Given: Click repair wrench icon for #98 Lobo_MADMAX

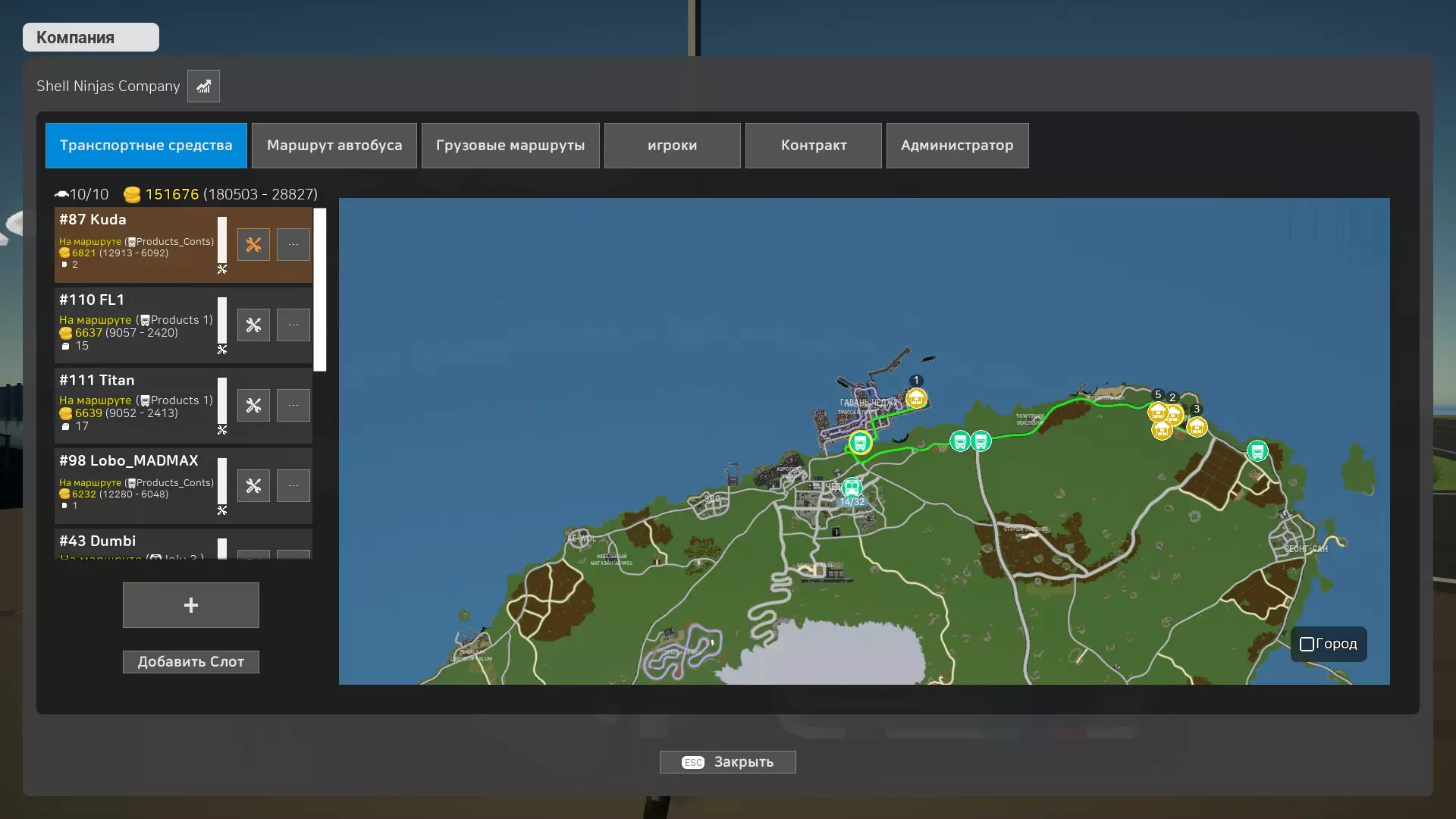Looking at the screenshot, I should click(253, 486).
